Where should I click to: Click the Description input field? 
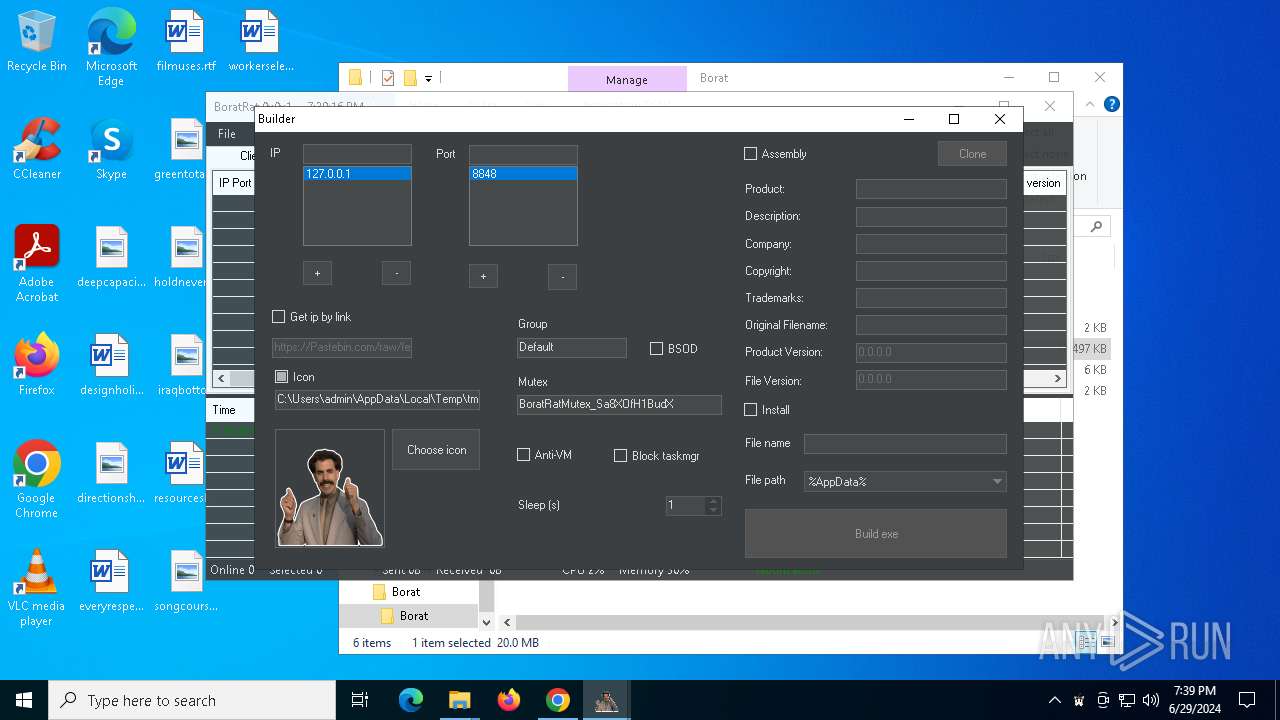(x=931, y=217)
